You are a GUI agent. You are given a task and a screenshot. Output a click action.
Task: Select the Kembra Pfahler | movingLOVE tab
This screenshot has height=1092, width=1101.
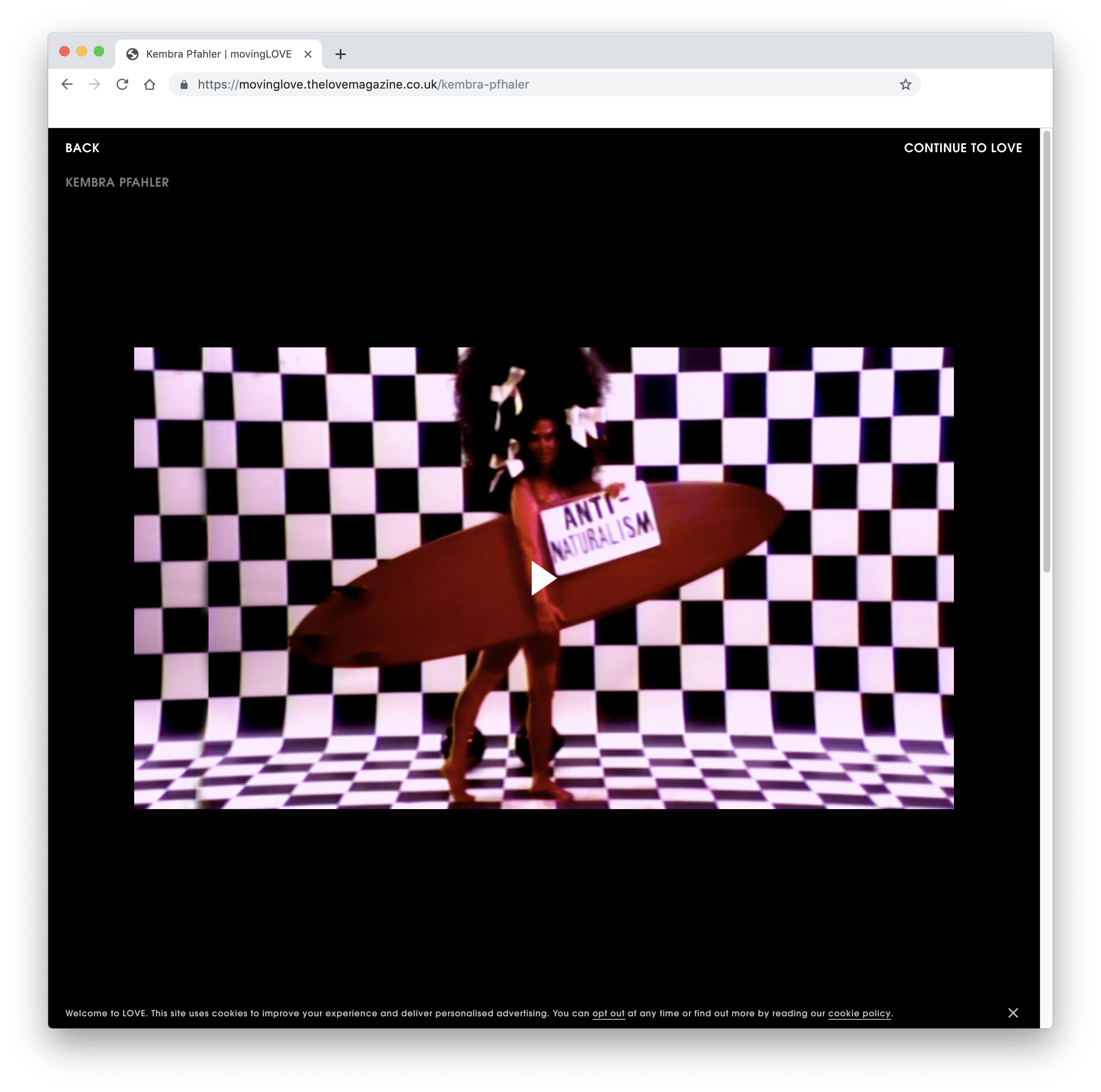[218, 54]
